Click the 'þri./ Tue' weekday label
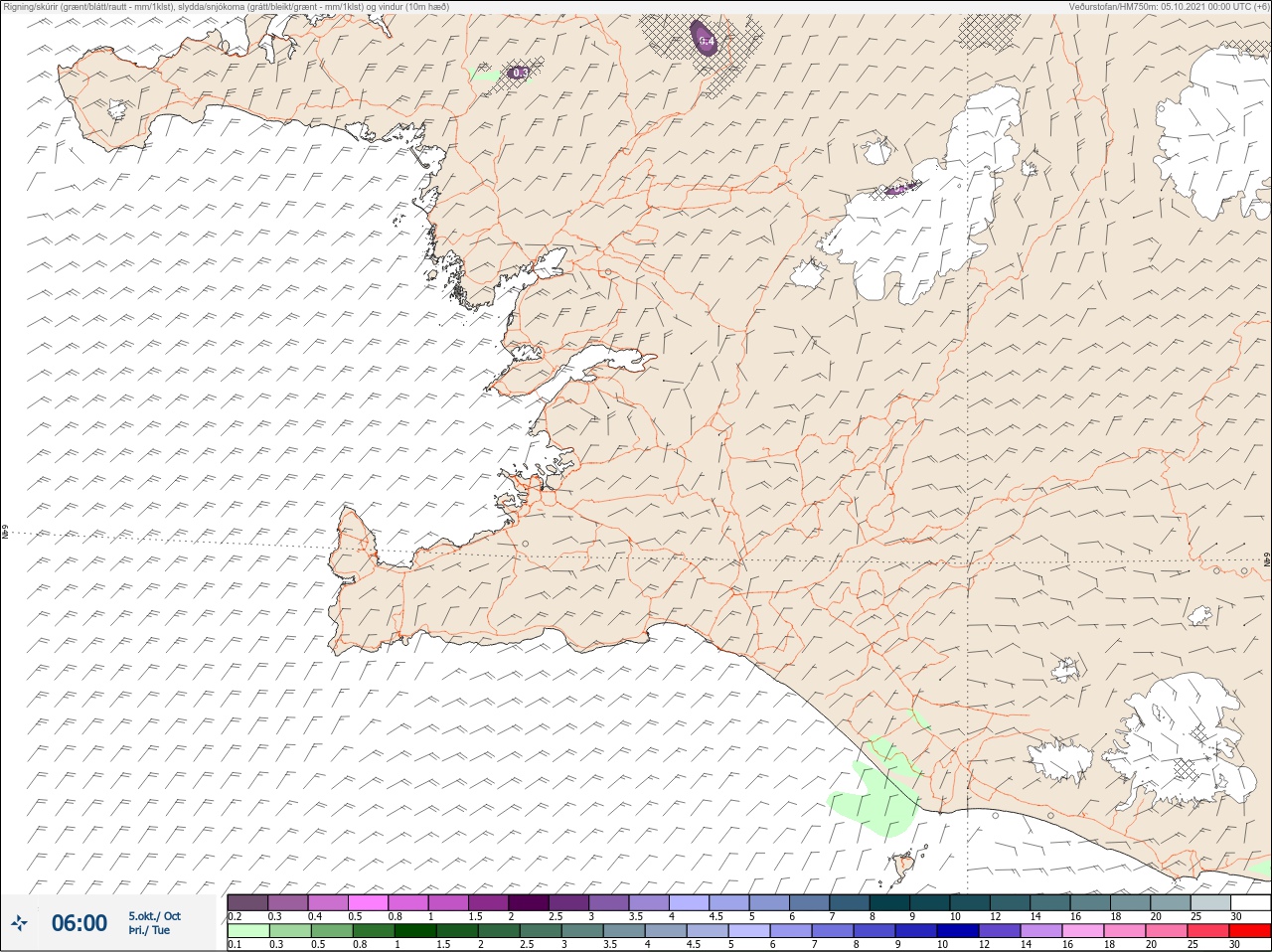 tap(149, 931)
